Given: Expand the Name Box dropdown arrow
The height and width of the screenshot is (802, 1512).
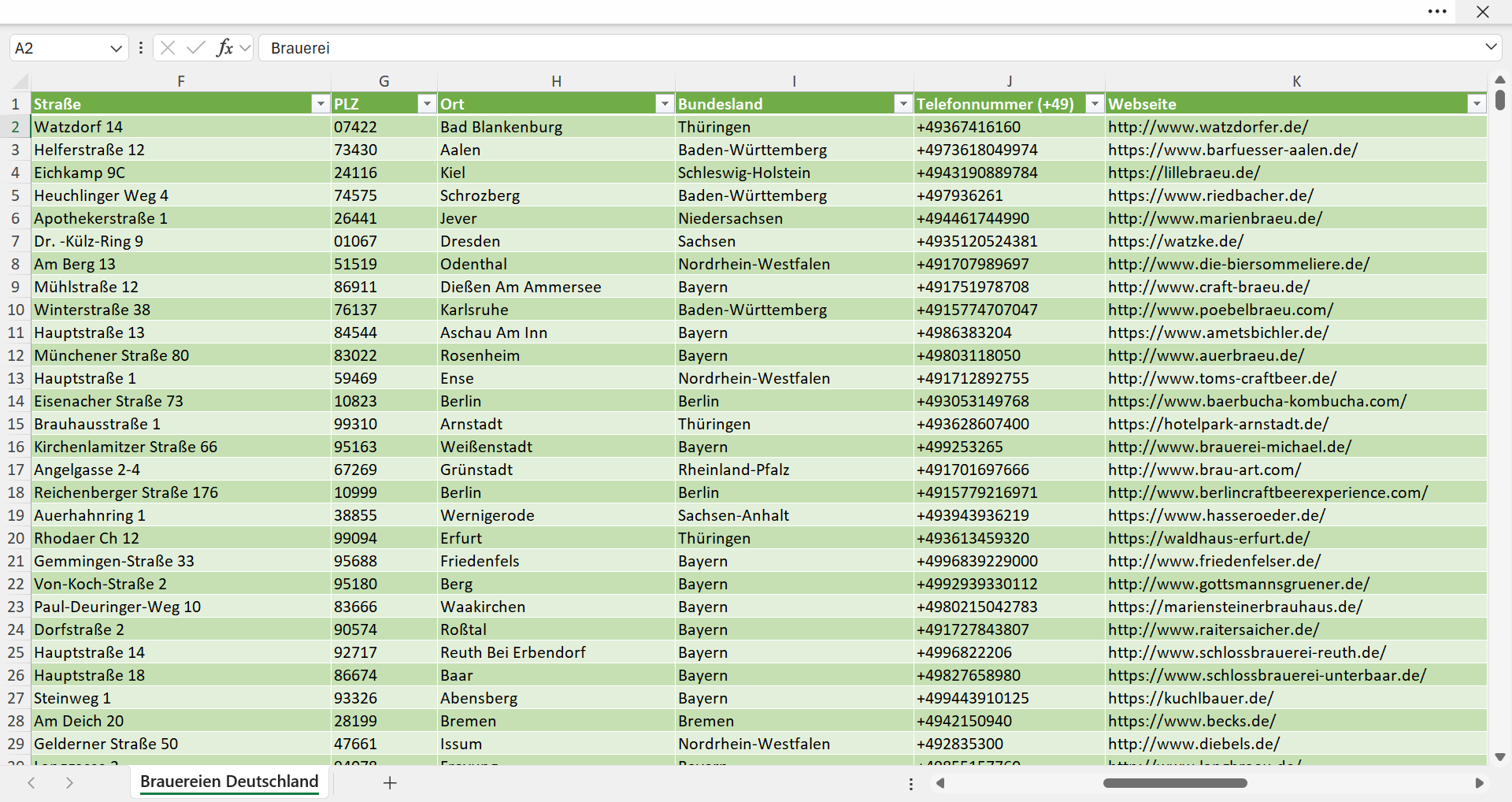Looking at the screenshot, I should point(116,48).
